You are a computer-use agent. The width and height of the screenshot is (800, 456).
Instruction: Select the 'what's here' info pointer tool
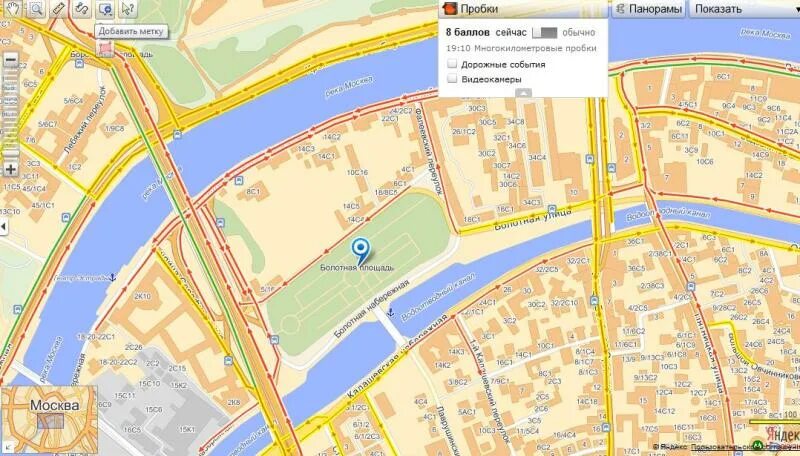128,8
